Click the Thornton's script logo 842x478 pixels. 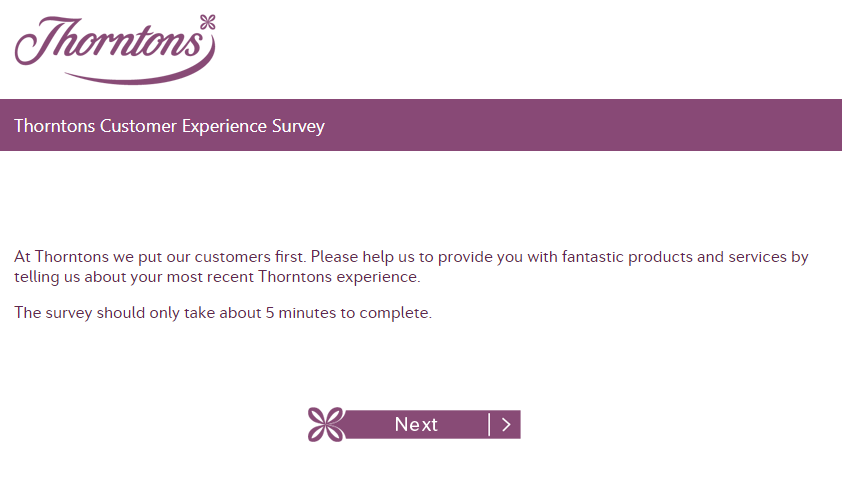click(115, 49)
